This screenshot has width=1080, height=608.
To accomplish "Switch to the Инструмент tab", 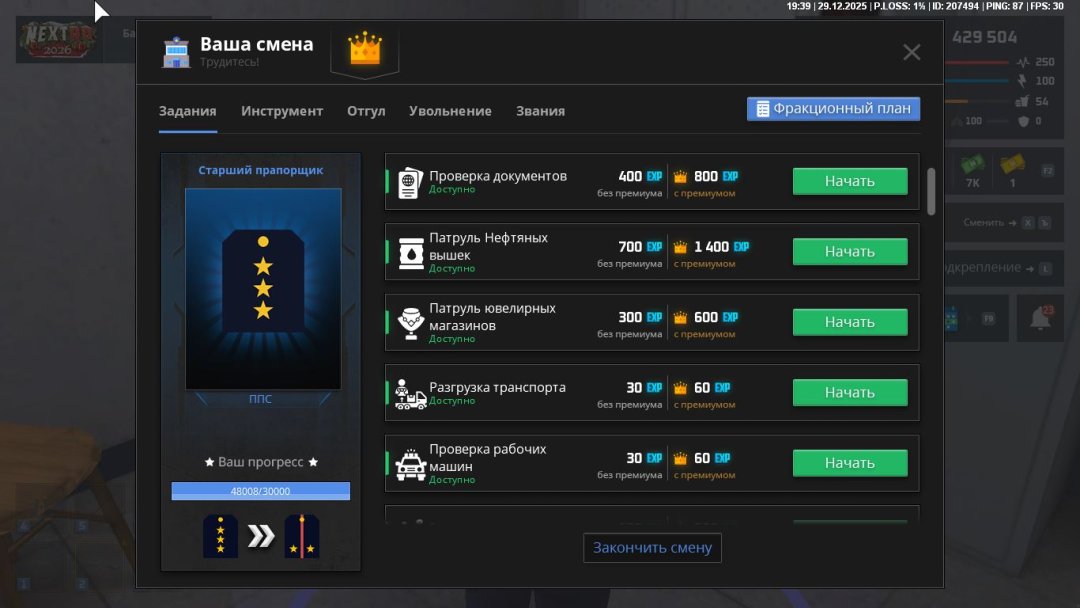I will (x=282, y=111).
